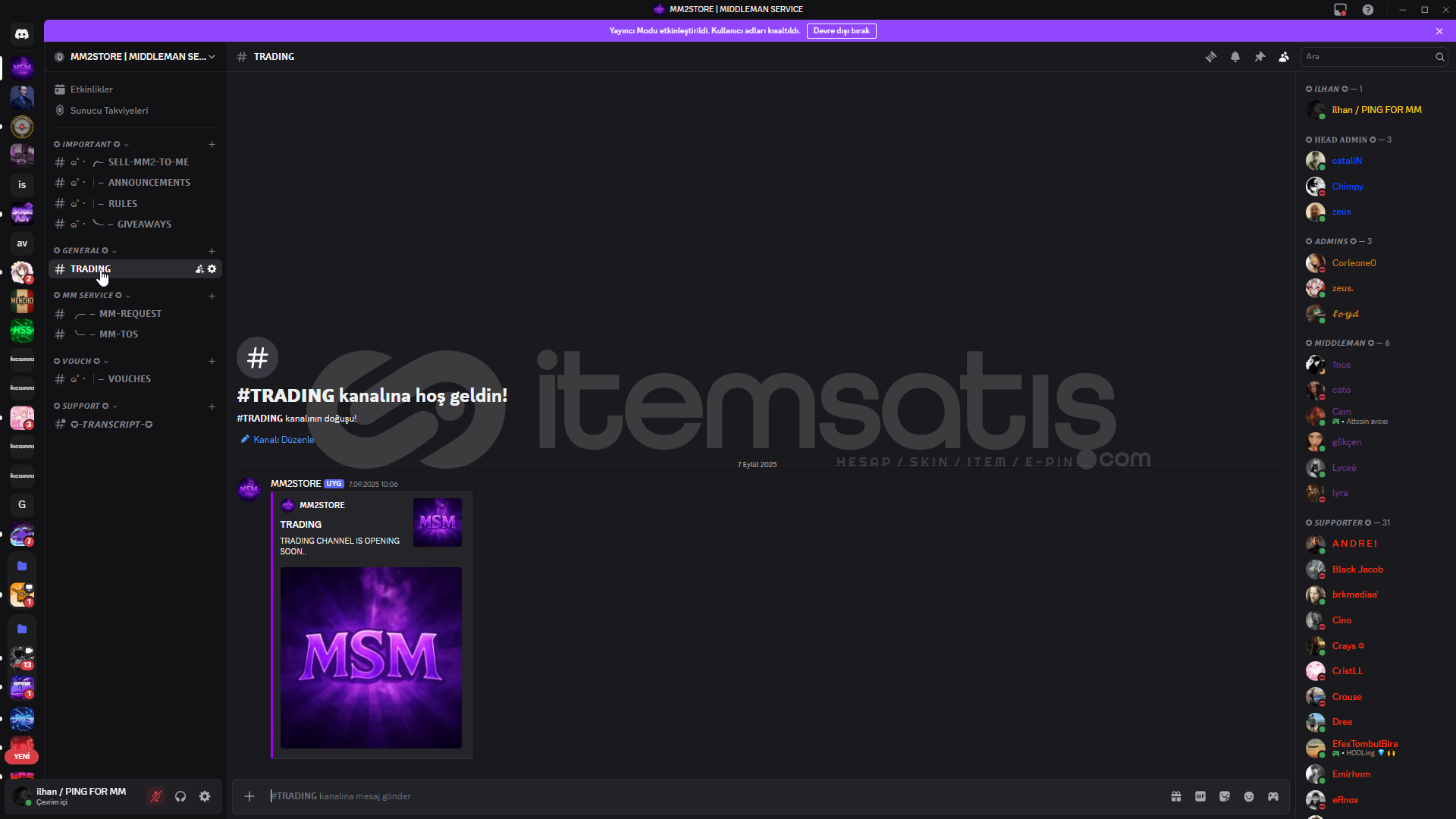The image size is (1456, 819).
Task: Open Sunucu Takviyeleri boosts item
Action: tap(135, 111)
